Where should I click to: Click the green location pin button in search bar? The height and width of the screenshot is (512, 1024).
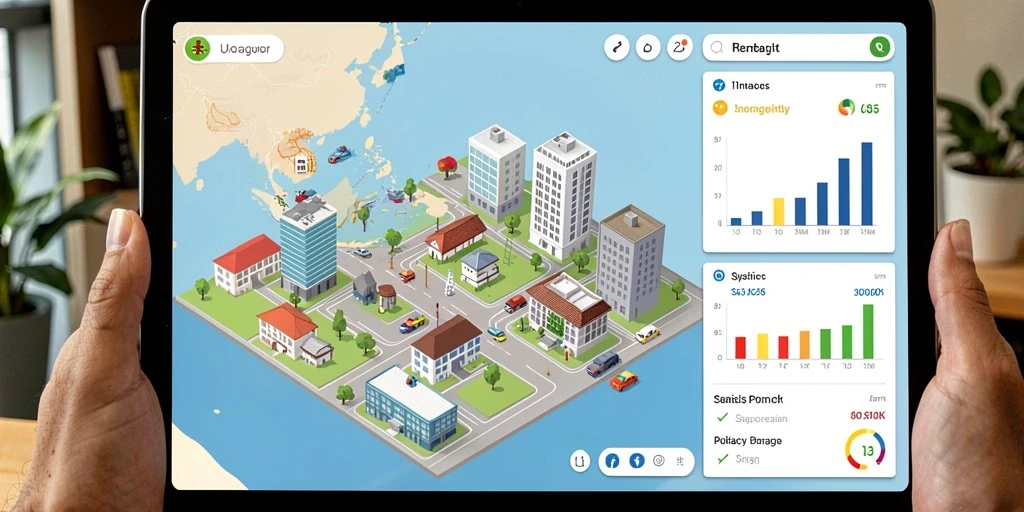[880, 47]
